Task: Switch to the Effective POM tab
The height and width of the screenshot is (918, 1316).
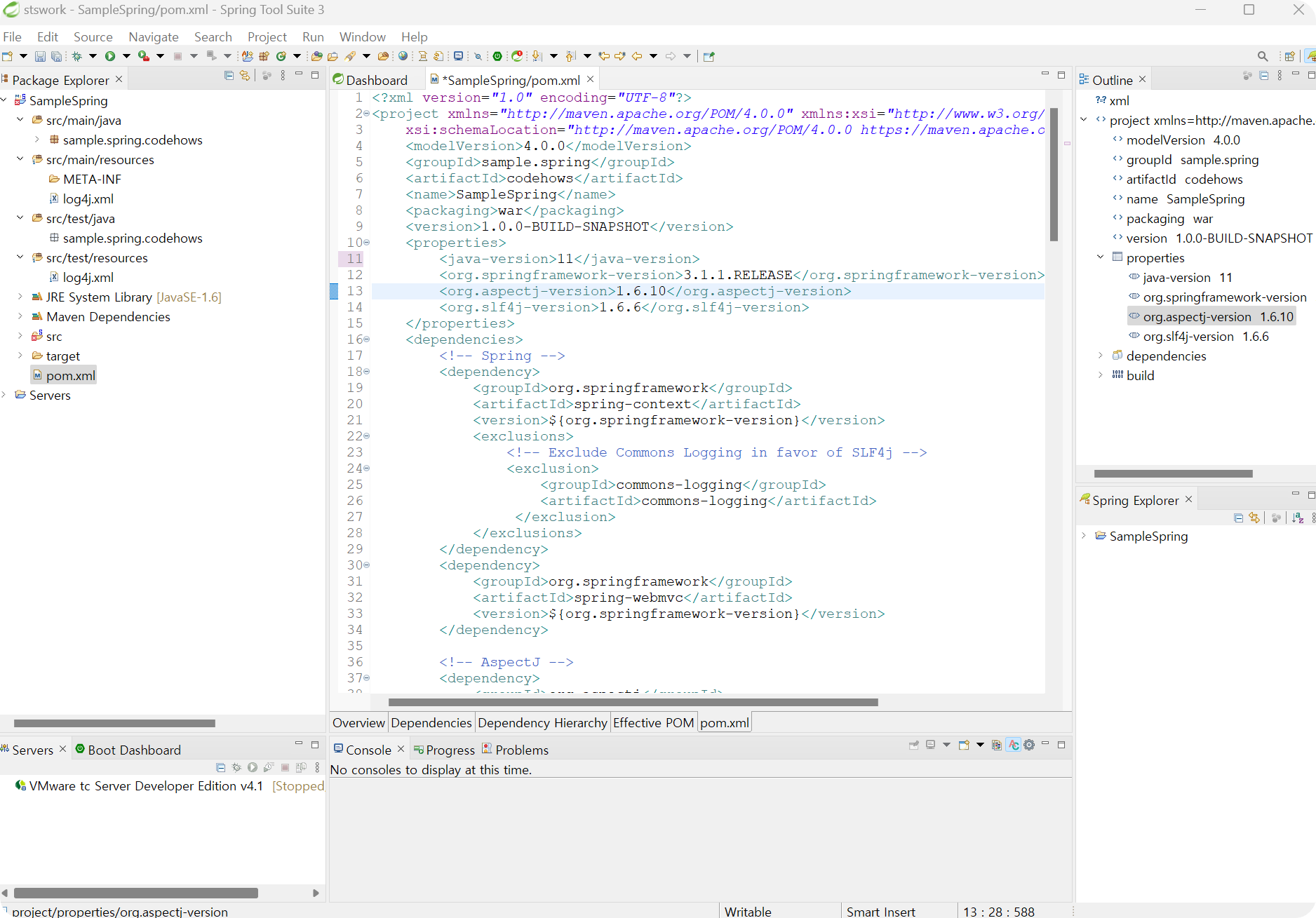Action: click(x=653, y=722)
